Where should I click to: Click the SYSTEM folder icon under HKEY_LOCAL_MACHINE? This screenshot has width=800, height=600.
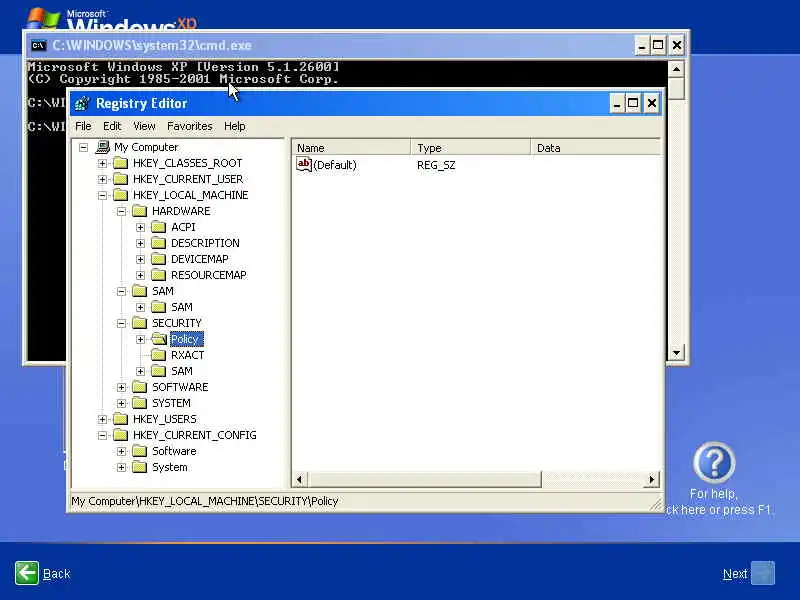pyautogui.click(x=140, y=403)
